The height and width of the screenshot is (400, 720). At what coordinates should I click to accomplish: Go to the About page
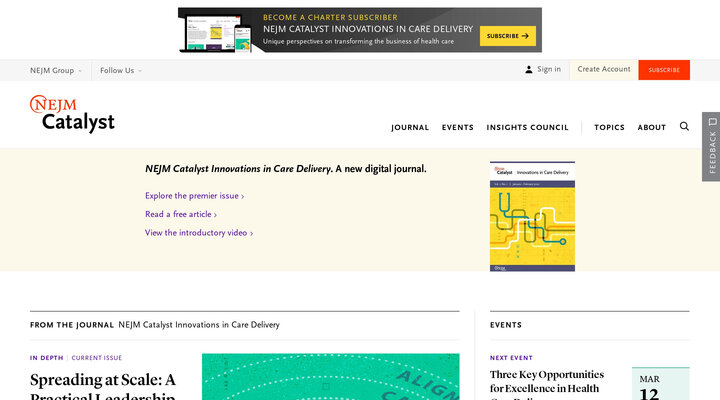coord(652,128)
